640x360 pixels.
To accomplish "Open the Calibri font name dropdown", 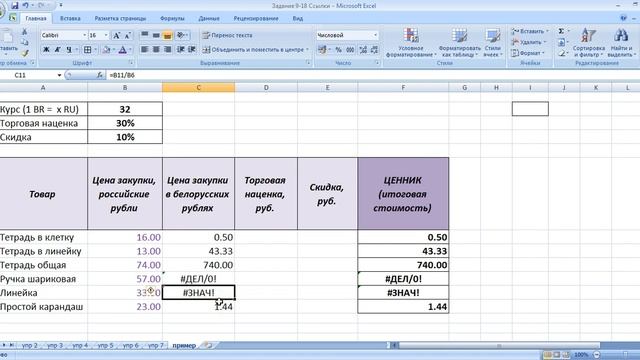I will coord(84,36).
